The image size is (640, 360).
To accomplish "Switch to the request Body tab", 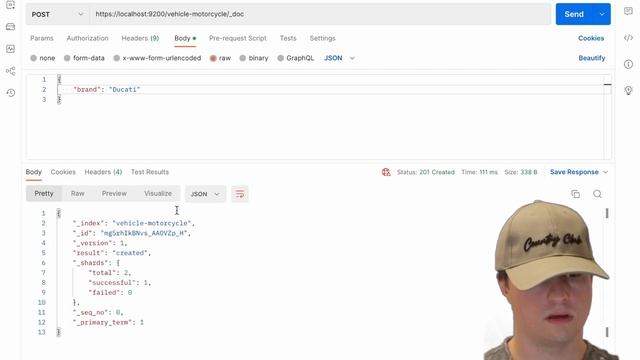I will tap(185, 38).
